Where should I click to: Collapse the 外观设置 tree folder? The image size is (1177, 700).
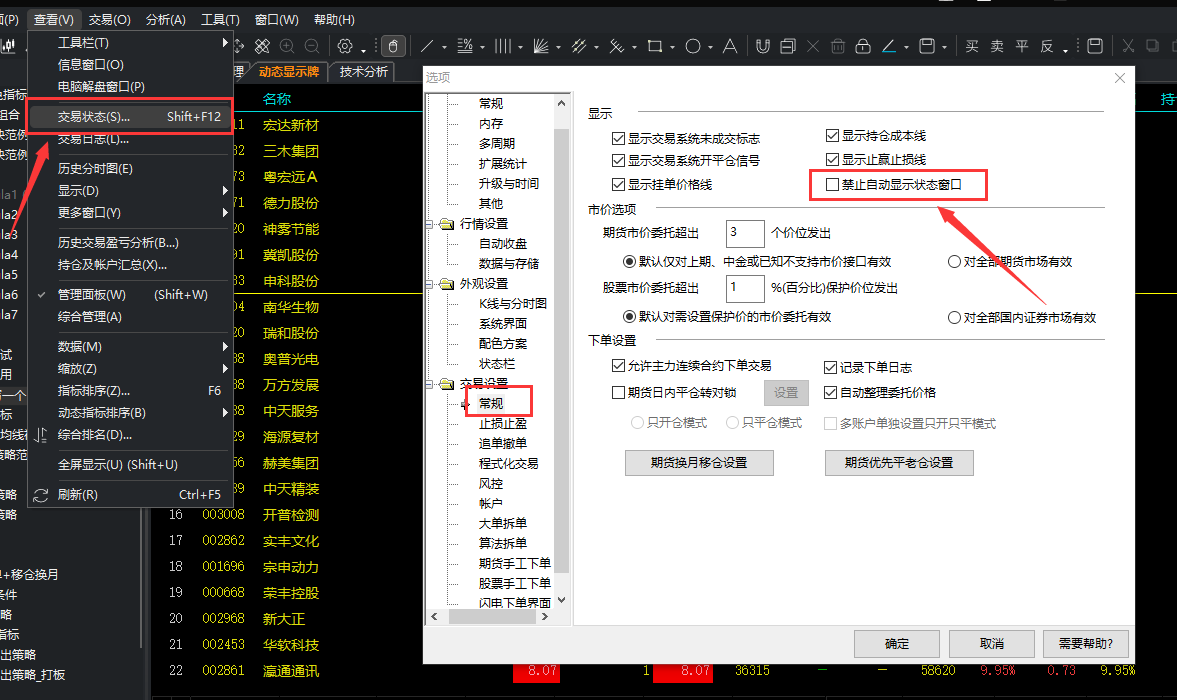[429, 284]
